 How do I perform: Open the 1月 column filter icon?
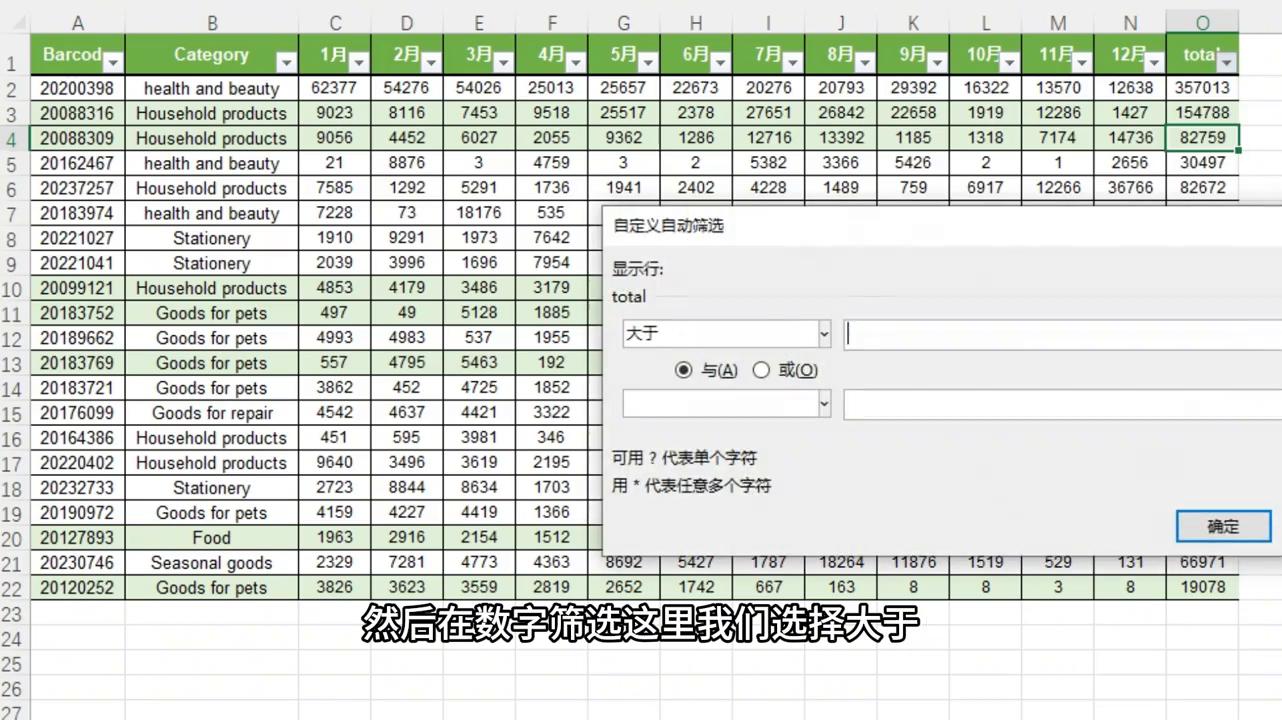358,62
